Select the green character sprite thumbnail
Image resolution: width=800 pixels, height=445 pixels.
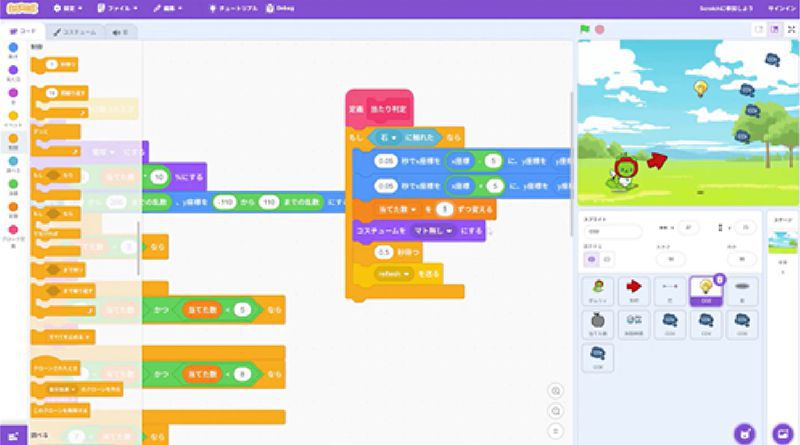tap(598, 291)
